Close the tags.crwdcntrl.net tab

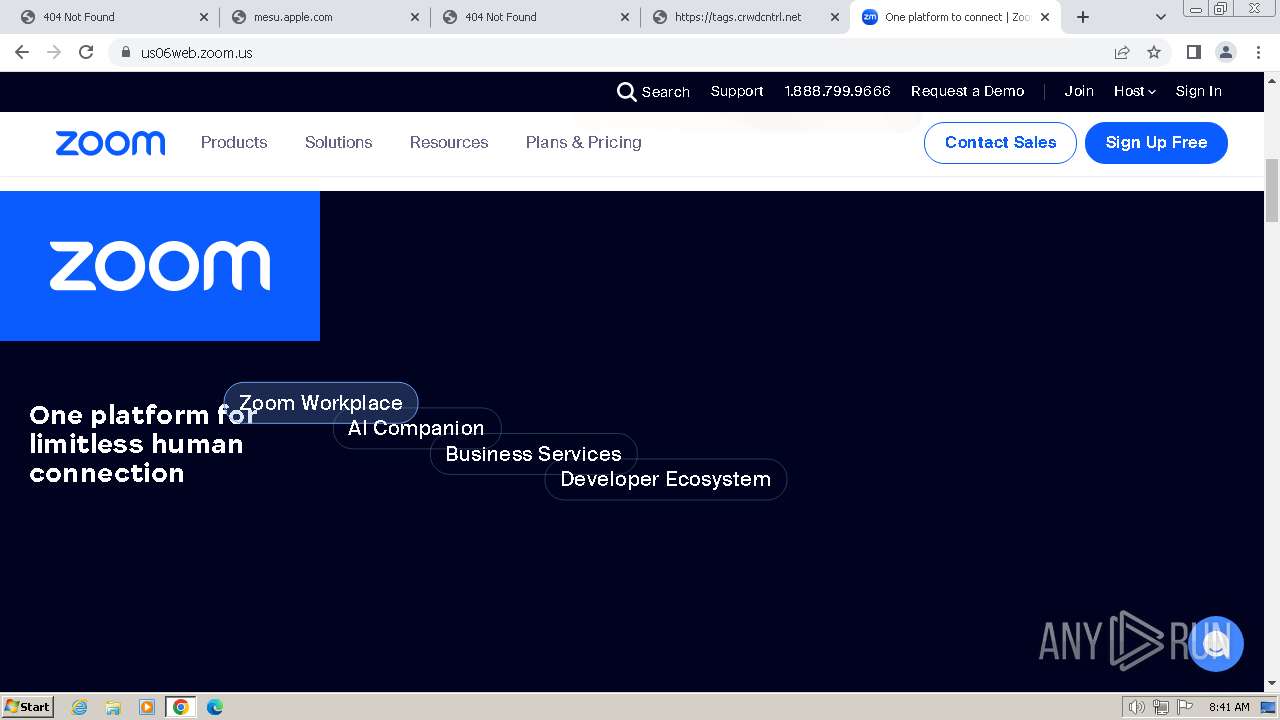[x=835, y=17]
